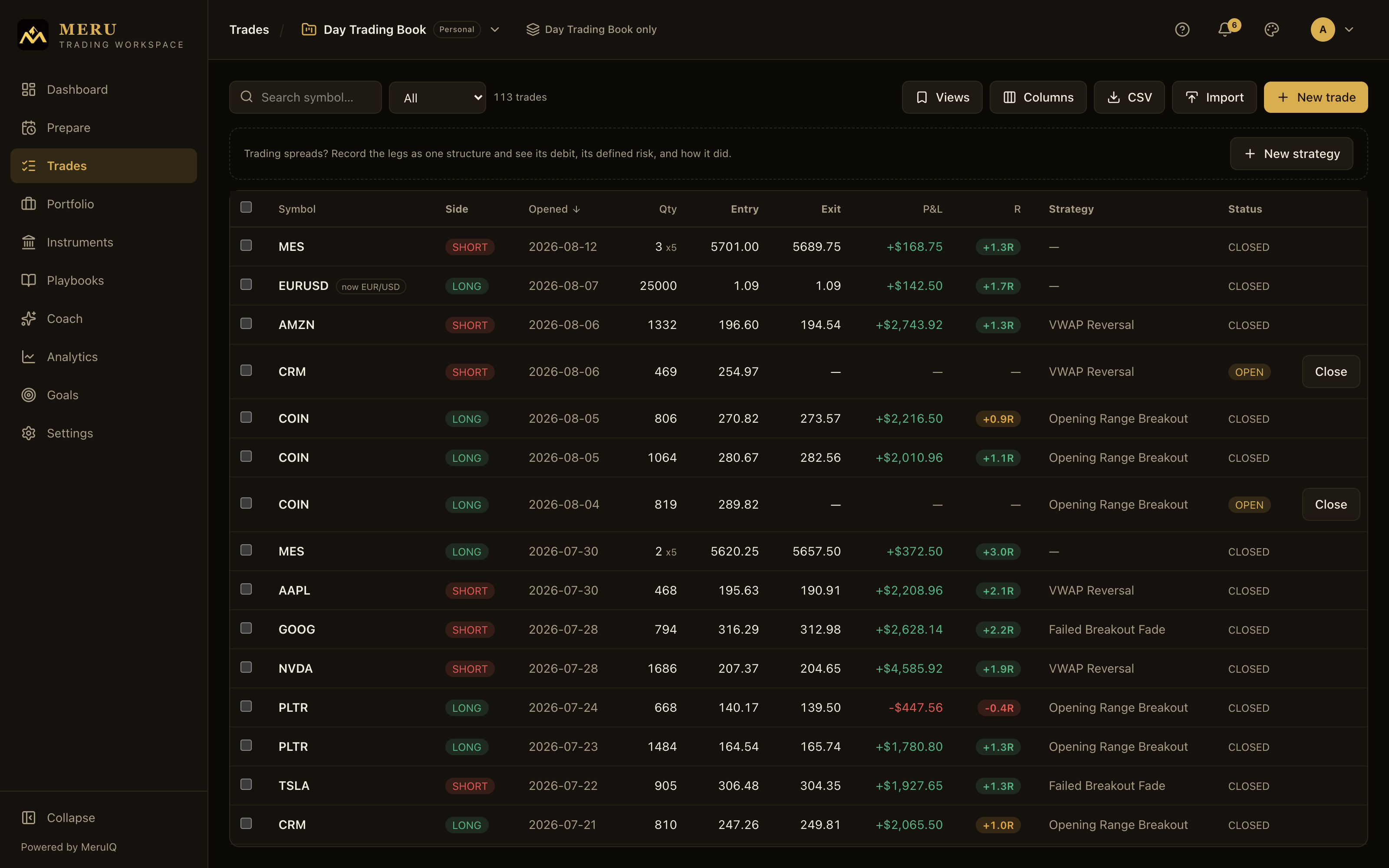Image resolution: width=1389 pixels, height=868 pixels.
Task: Open the help question-mark icon
Action: (x=1182, y=29)
